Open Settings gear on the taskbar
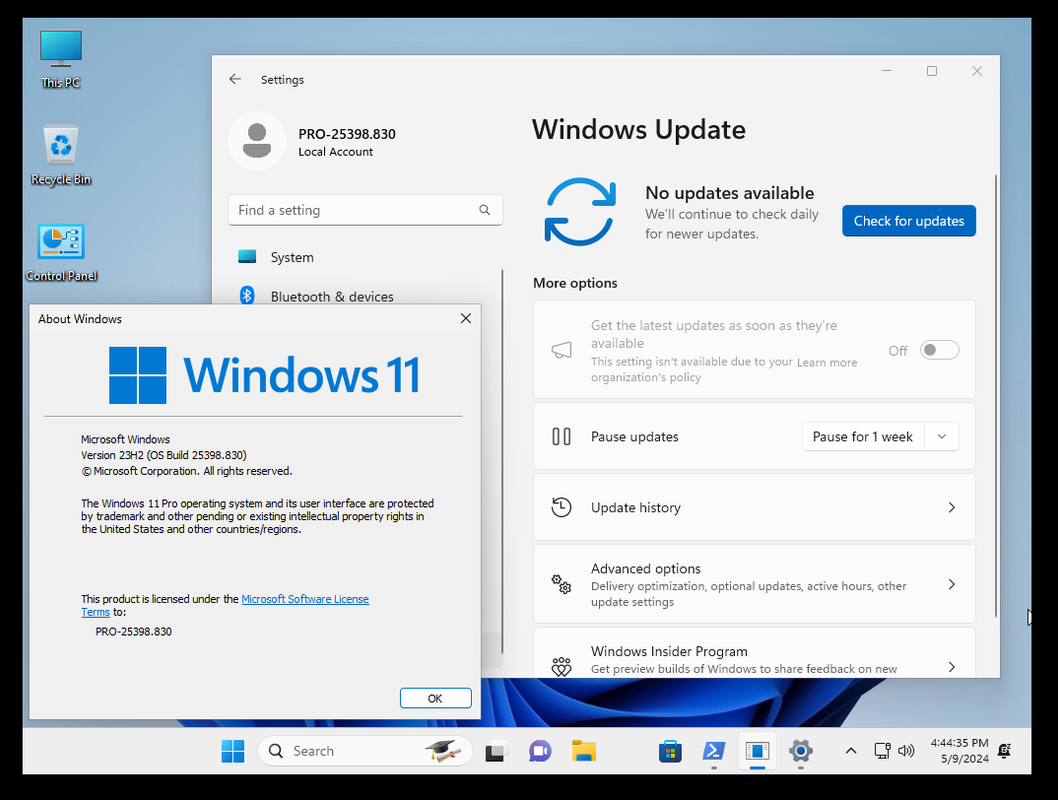The height and width of the screenshot is (800, 1058). [x=800, y=751]
